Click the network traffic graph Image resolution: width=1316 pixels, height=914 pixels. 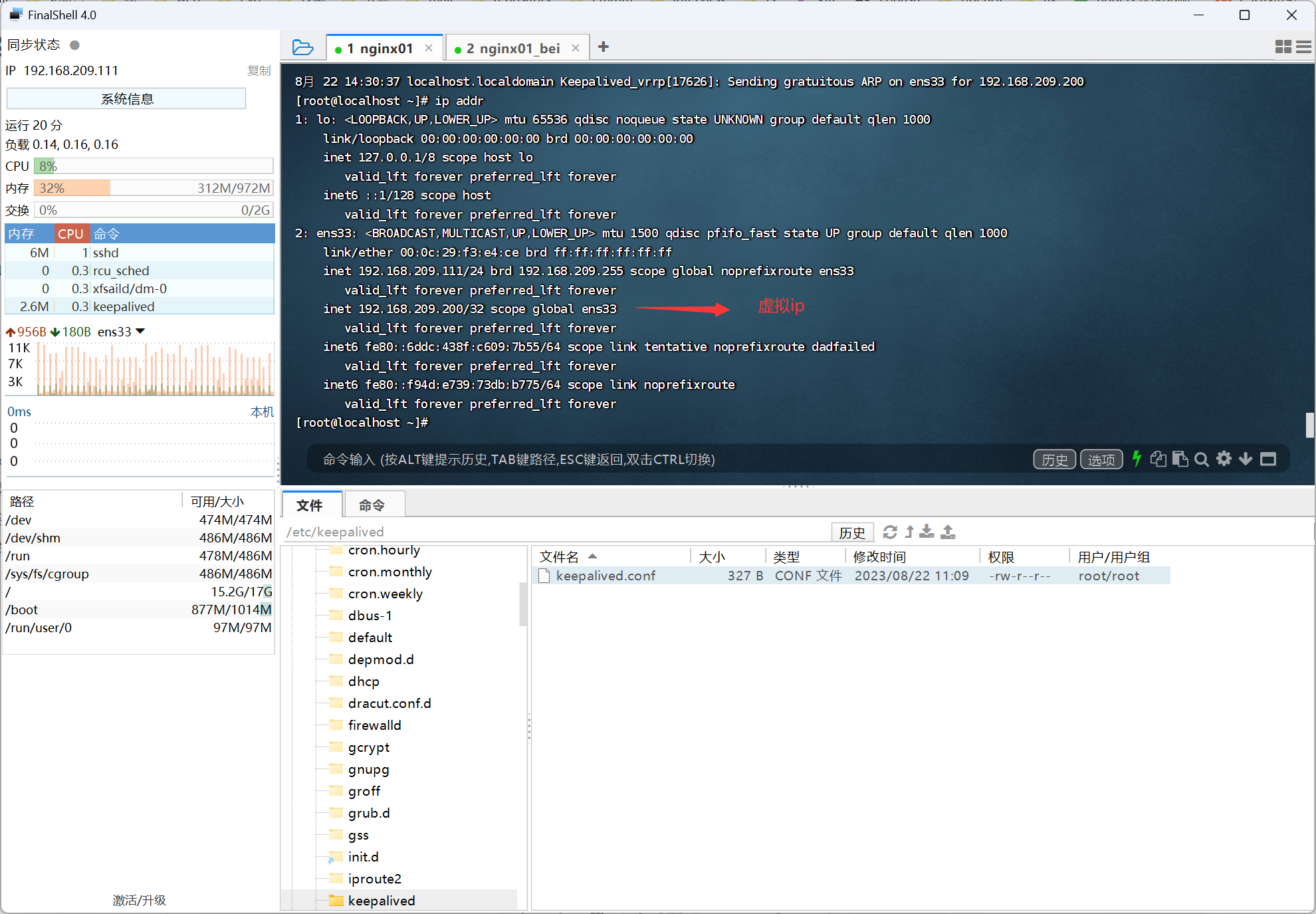tap(154, 369)
